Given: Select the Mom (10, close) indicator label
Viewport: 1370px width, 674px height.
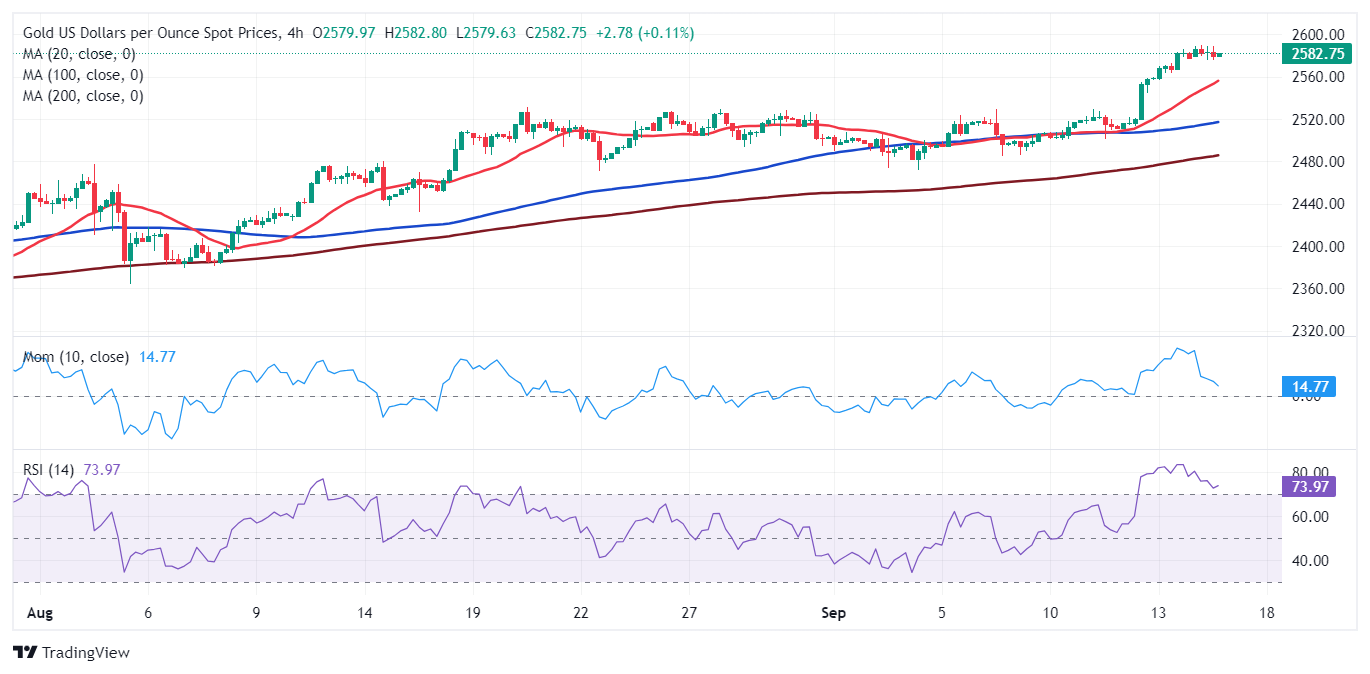Looking at the screenshot, I should point(76,357).
